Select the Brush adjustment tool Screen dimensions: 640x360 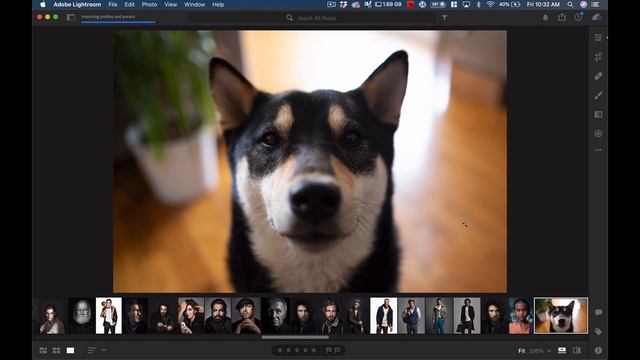[x=598, y=95]
